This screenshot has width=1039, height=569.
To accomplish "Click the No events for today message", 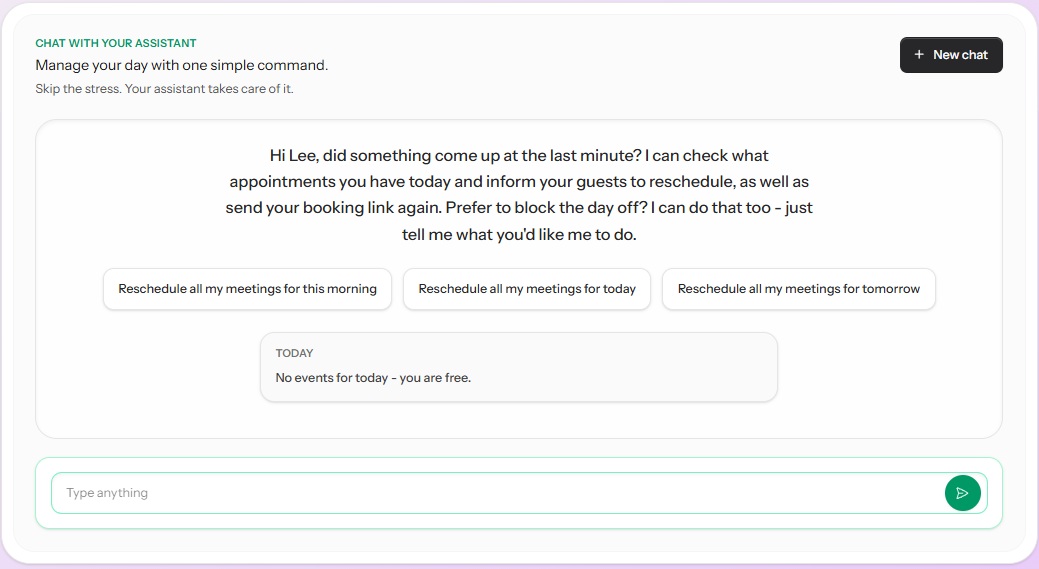I will (x=372, y=378).
